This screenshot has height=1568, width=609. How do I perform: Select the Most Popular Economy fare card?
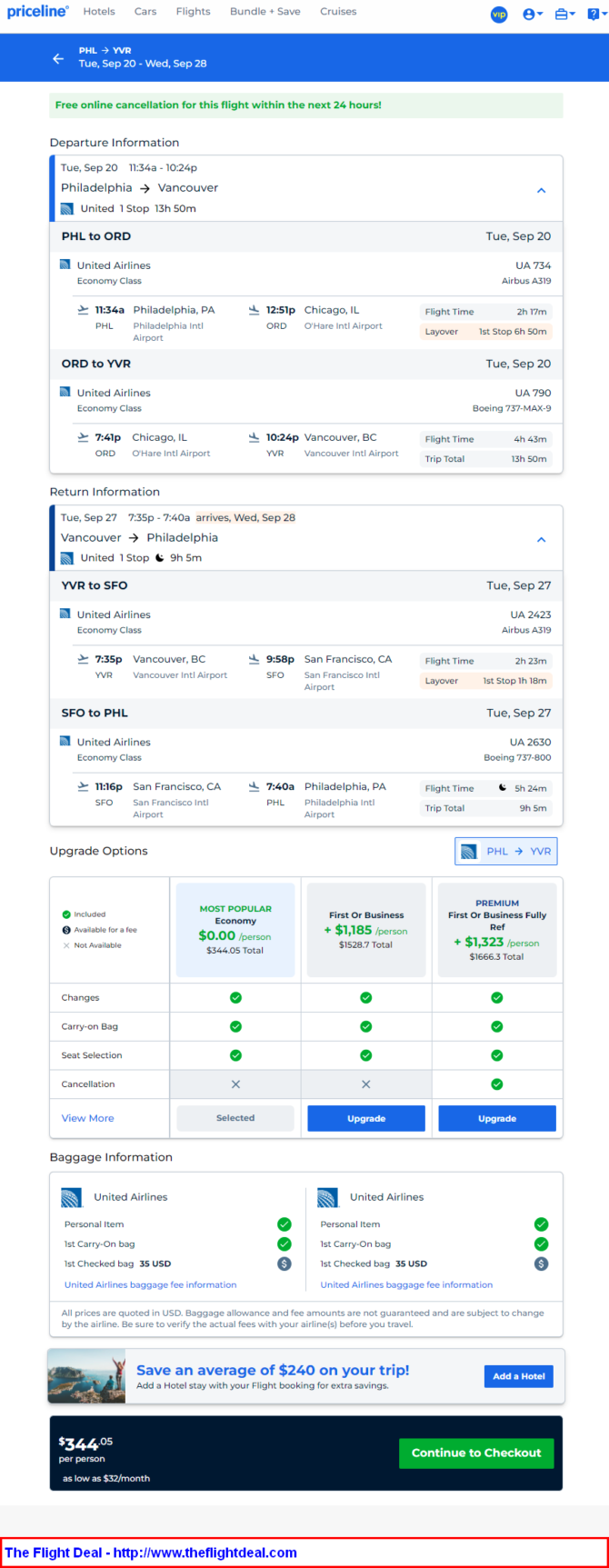pyautogui.click(x=235, y=930)
